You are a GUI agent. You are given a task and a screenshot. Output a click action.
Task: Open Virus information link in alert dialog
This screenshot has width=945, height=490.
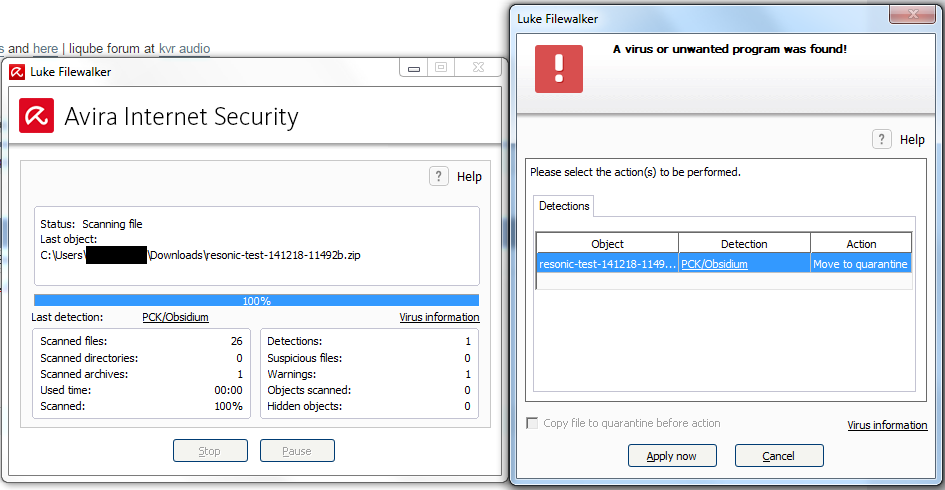[x=887, y=425]
